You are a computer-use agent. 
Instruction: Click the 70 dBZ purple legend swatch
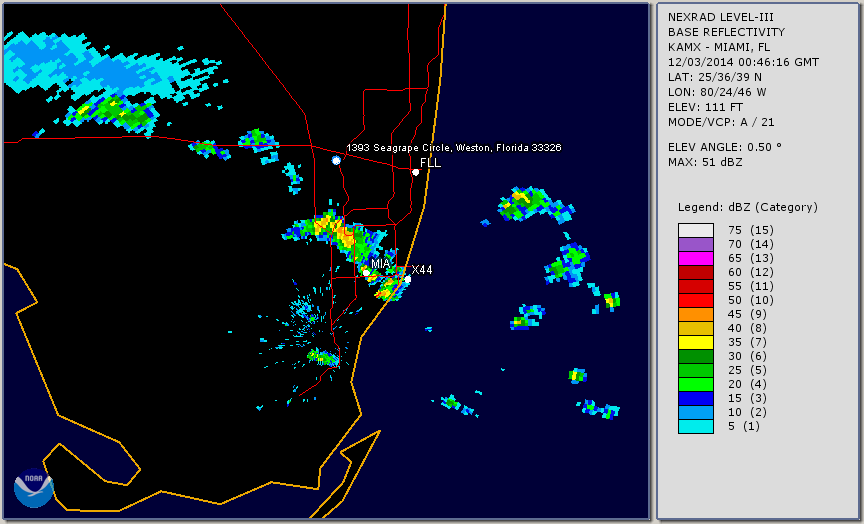696,244
